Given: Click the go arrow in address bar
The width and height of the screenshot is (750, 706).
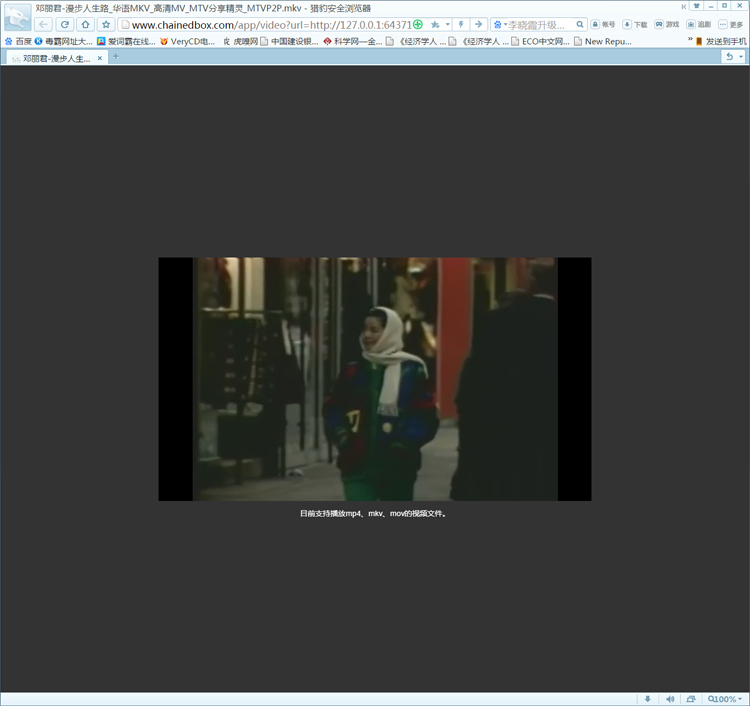Looking at the screenshot, I should pos(478,24).
